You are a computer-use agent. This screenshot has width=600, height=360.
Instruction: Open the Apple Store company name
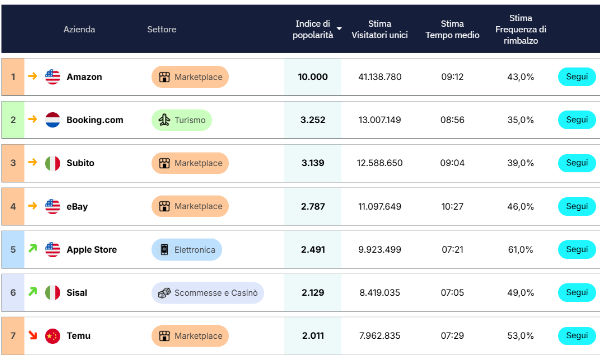click(x=91, y=250)
